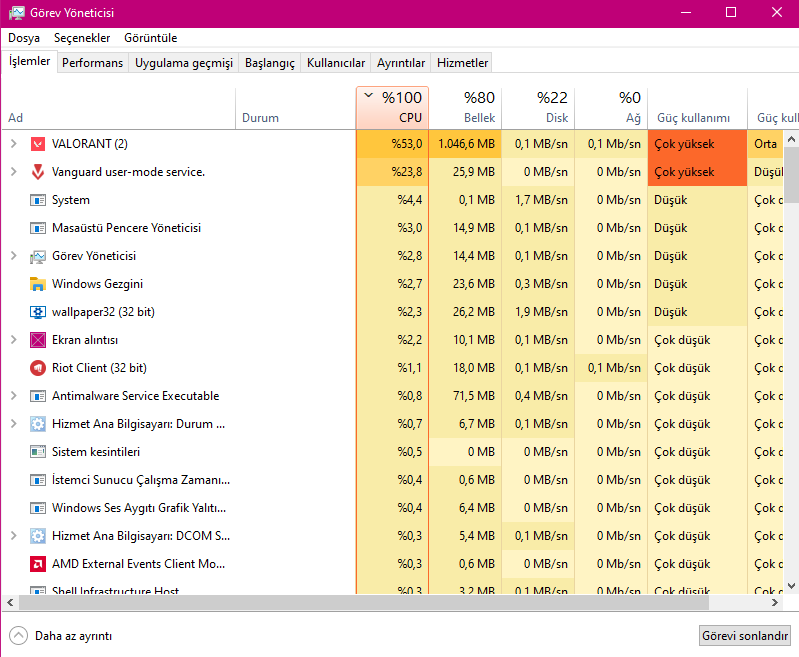Click the Windows Gezgini folder icon

click(x=38, y=284)
